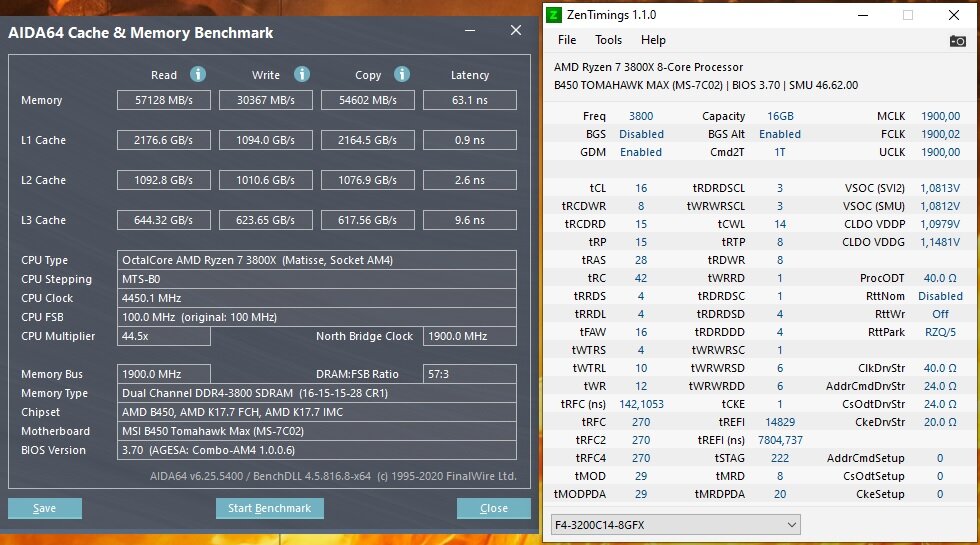
Task: Click the North Bridge Clock 1900.0 MHz field
Action: 470,336
